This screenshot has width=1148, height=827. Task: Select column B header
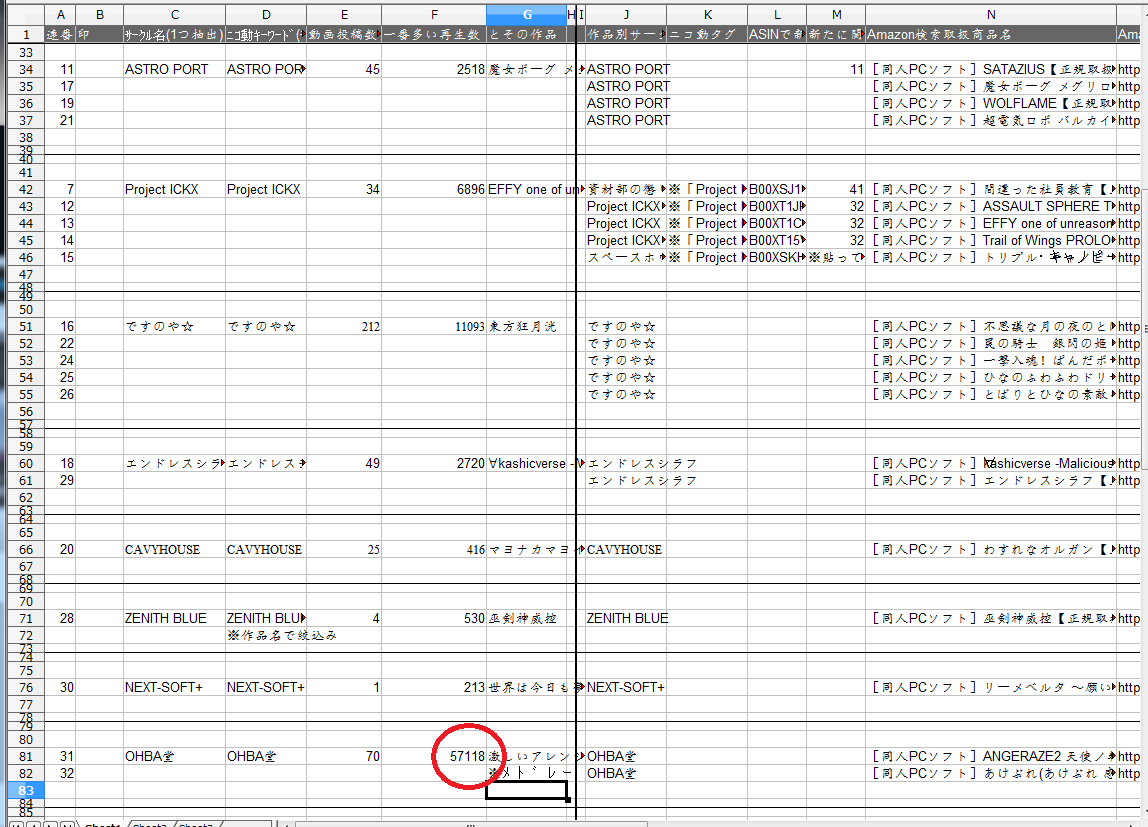(x=100, y=15)
